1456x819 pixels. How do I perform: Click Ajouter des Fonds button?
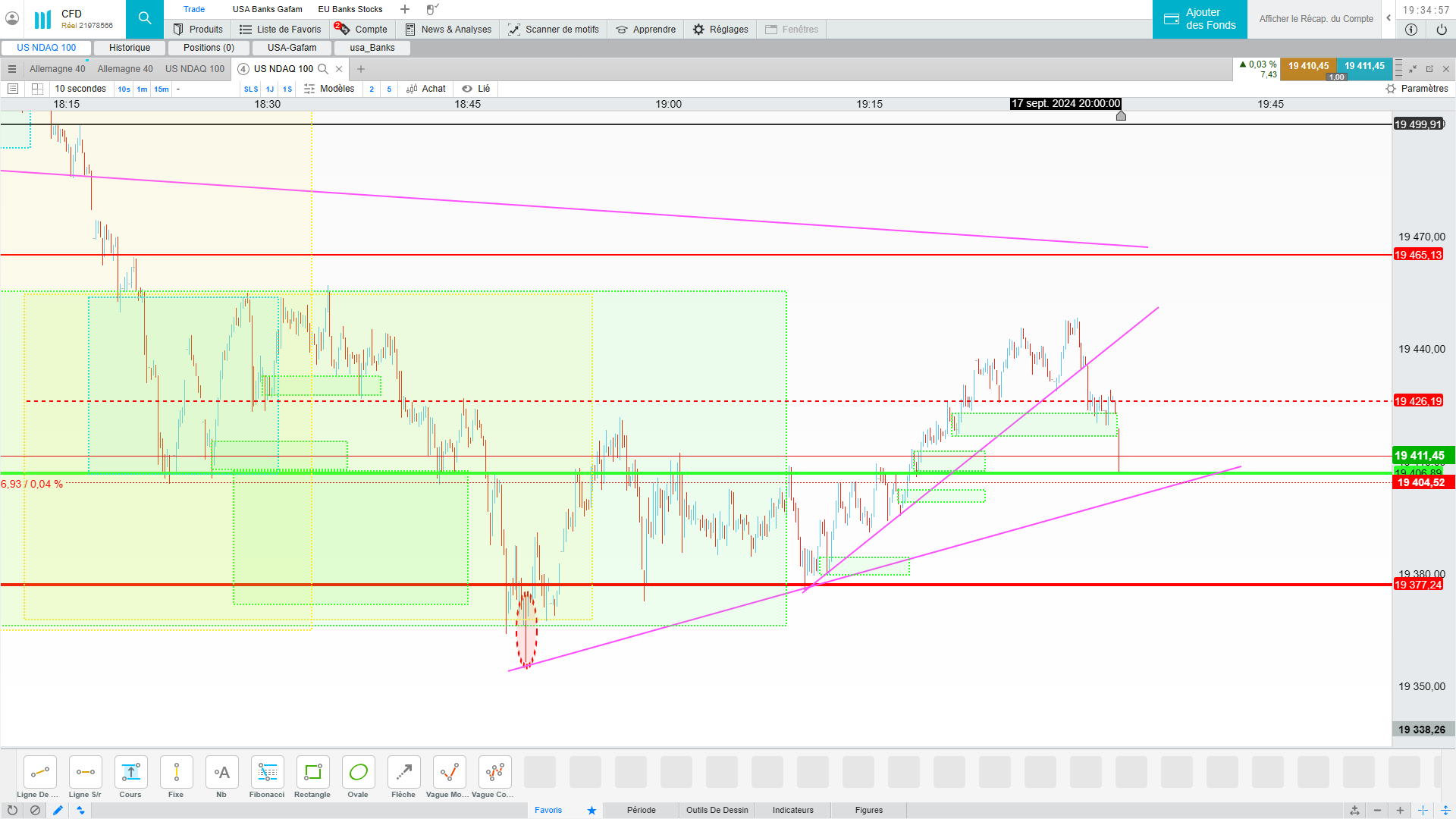pos(1200,19)
